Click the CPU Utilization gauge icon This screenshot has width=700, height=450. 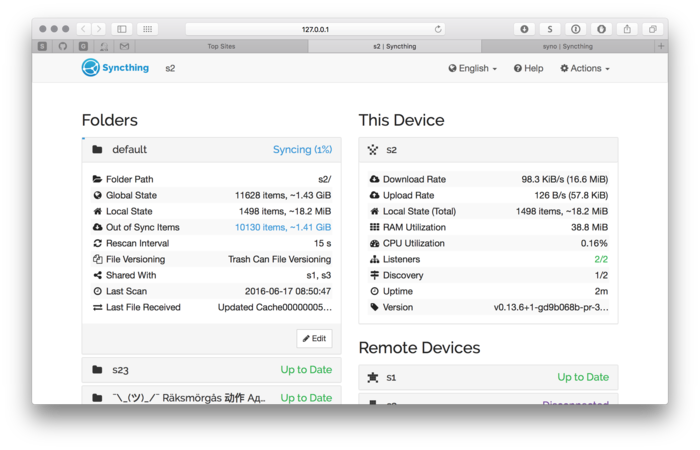[x=375, y=243]
